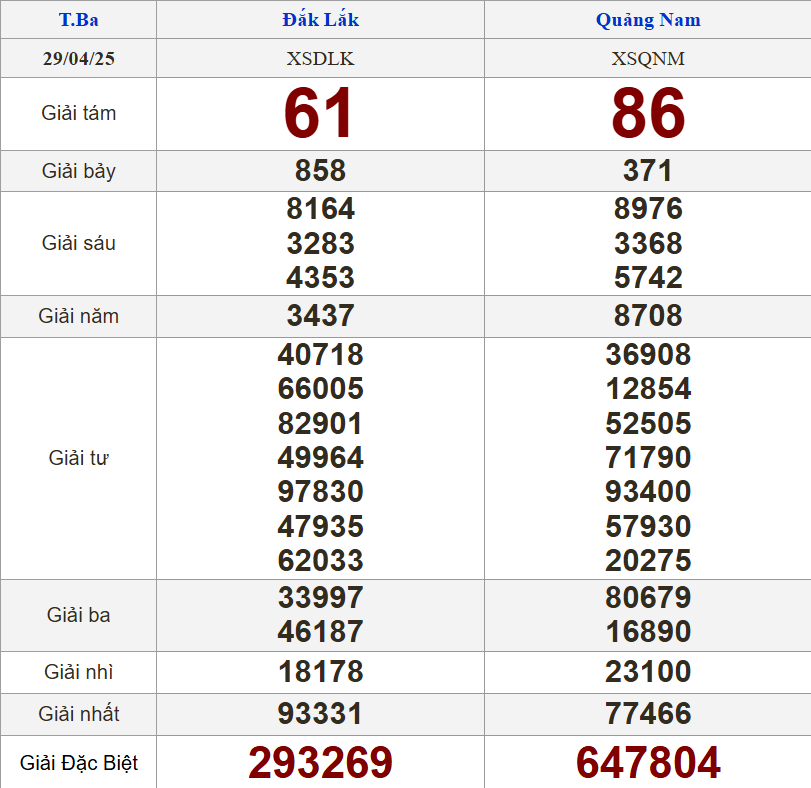The width and height of the screenshot is (811, 788).
Task: Click the Giải năm row label
Action: (x=79, y=316)
